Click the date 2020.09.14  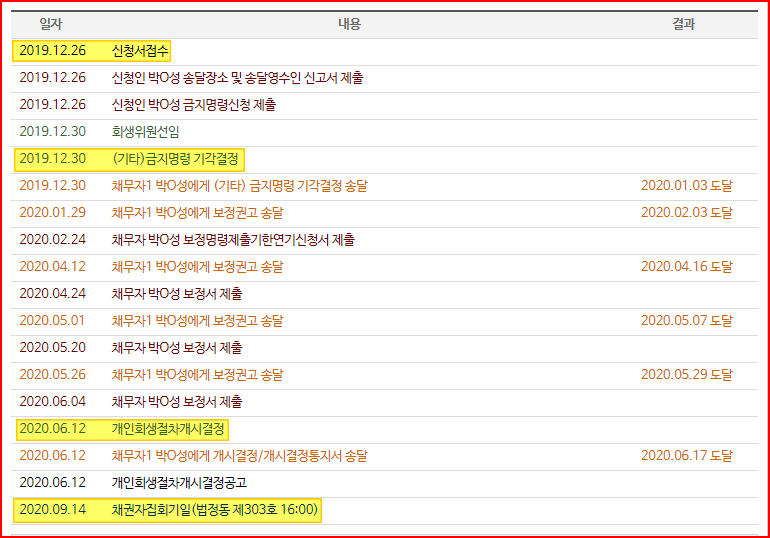tap(53, 510)
